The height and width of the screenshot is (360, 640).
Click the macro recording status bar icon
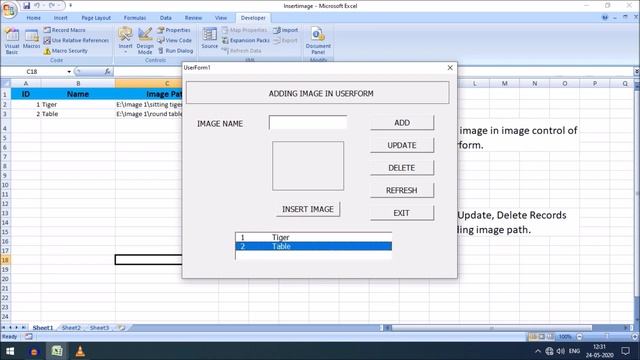pos(28,337)
